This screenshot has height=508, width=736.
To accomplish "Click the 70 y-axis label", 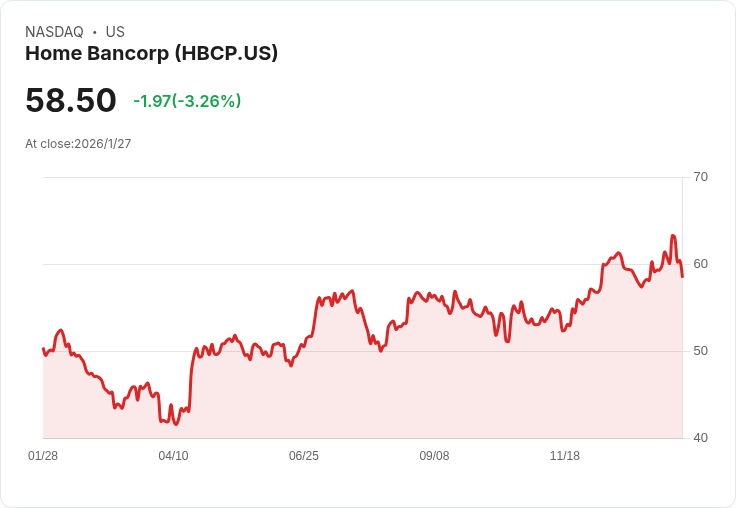I will click(x=700, y=177).
